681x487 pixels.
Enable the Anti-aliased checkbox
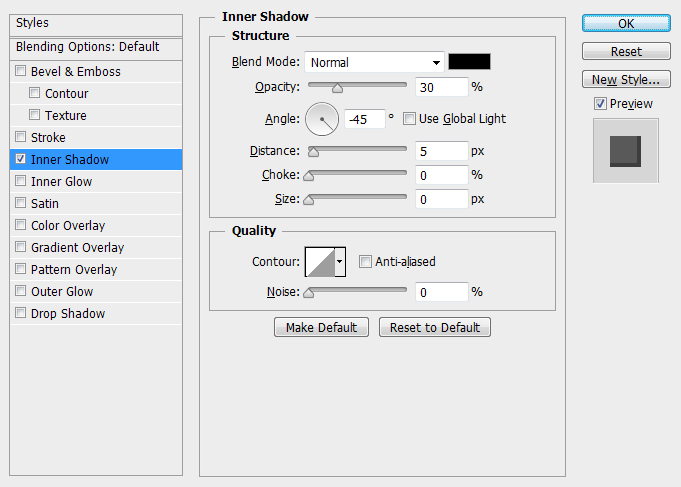(x=365, y=262)
